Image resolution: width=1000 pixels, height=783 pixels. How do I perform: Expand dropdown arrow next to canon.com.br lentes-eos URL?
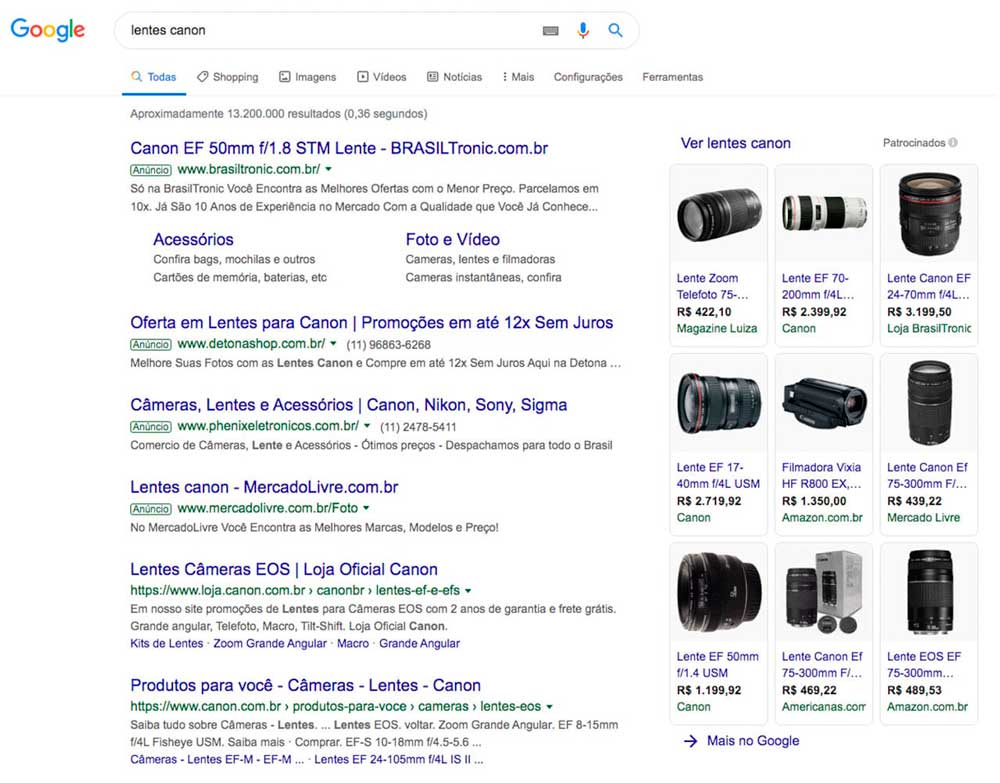click(549, 707)
